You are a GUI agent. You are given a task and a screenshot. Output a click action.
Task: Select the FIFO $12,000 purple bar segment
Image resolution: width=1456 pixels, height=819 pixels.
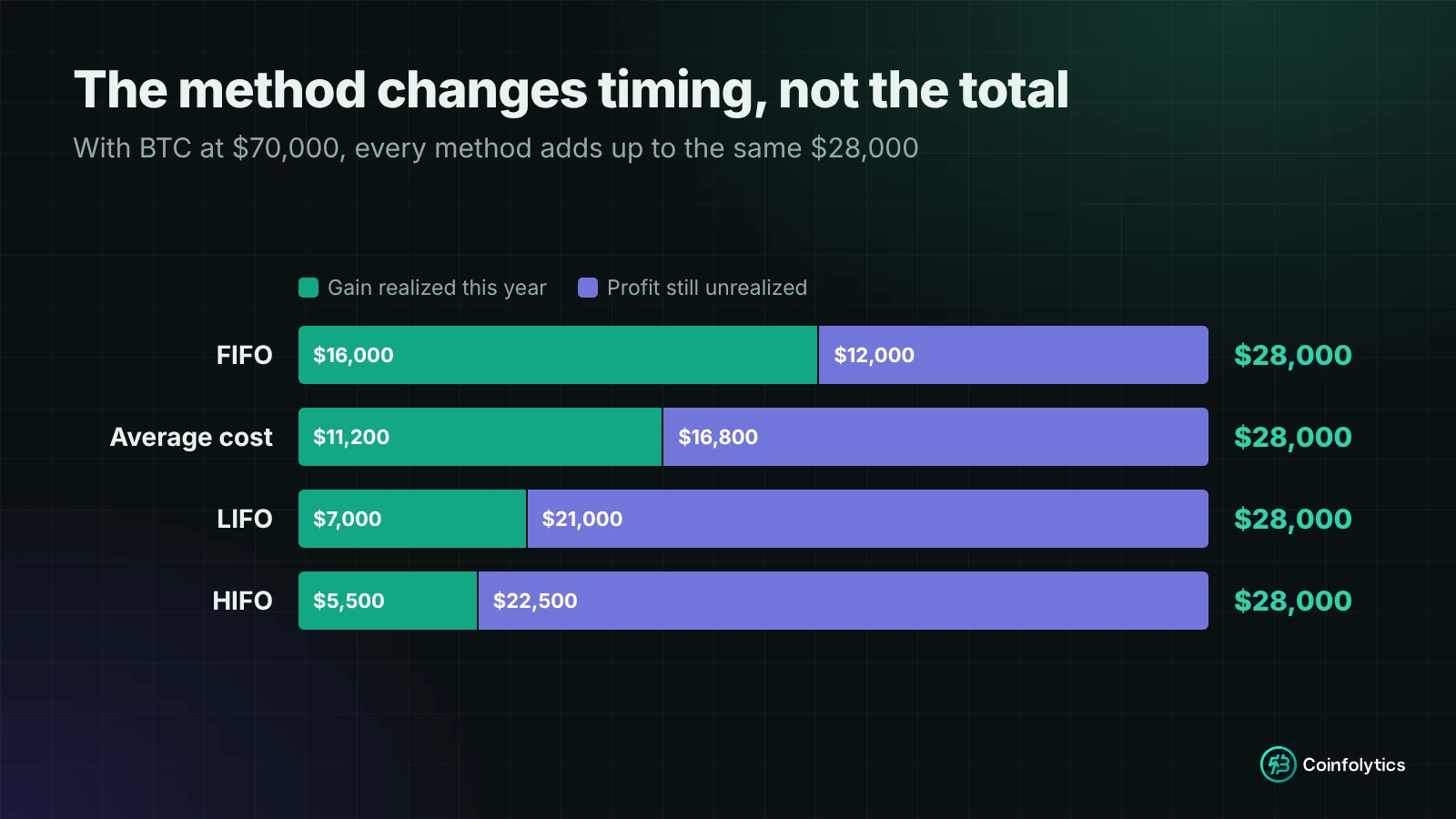tap(1014, 355)
